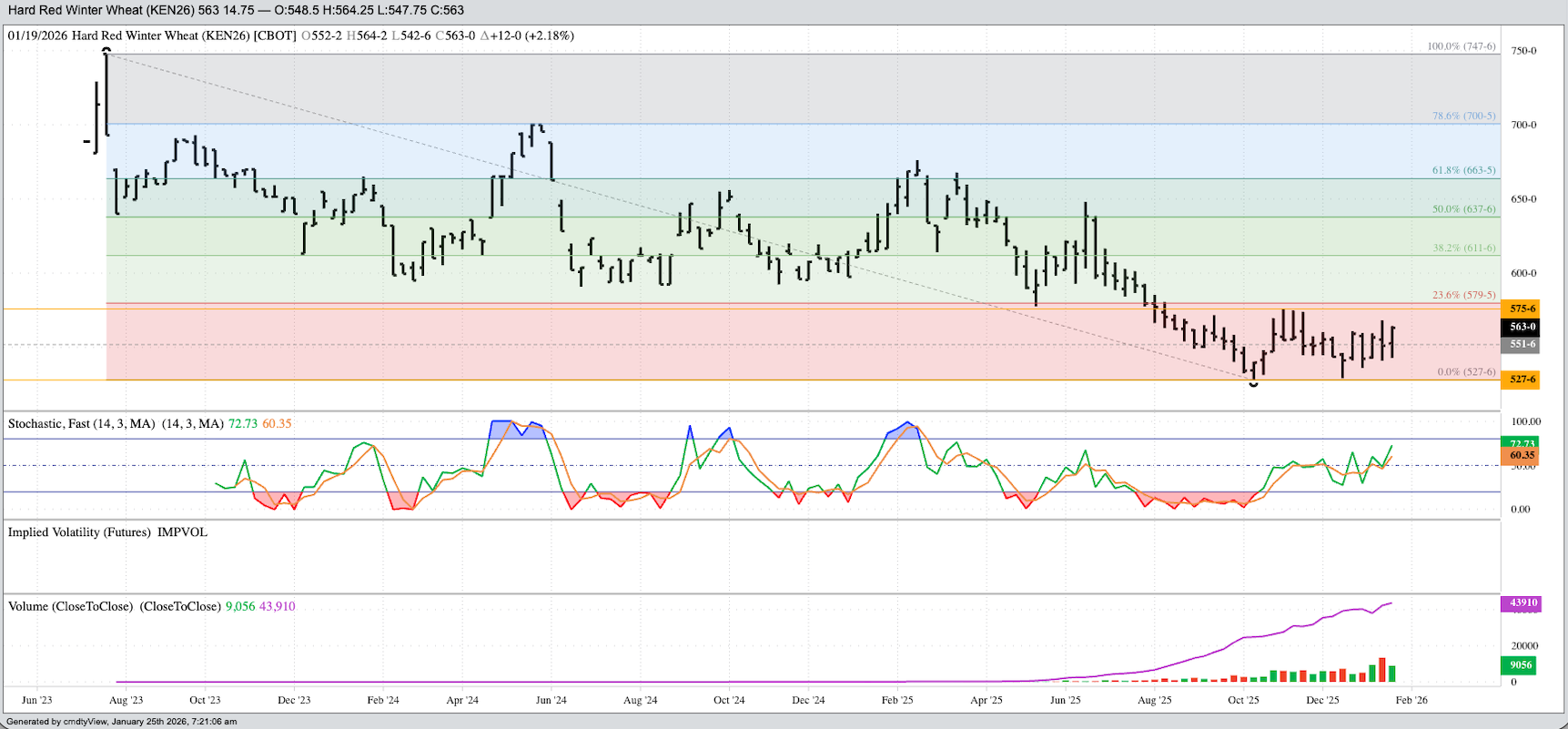This screenshot has width=1568, height=729.
Task: Click the 700-0 price axis label
Action: pos(1523,125)
